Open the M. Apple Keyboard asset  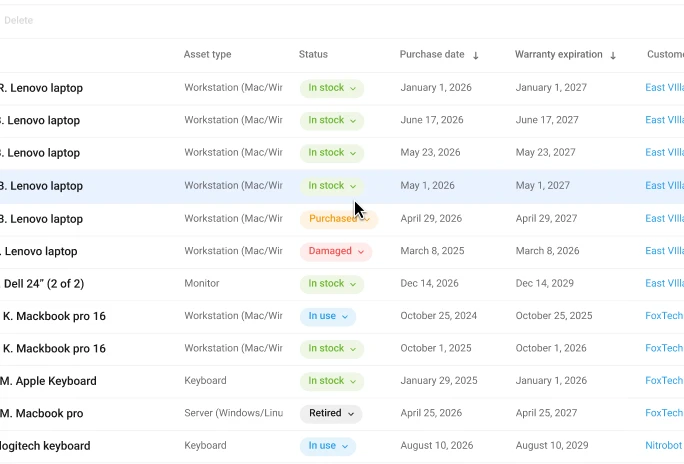click(48, 381)
